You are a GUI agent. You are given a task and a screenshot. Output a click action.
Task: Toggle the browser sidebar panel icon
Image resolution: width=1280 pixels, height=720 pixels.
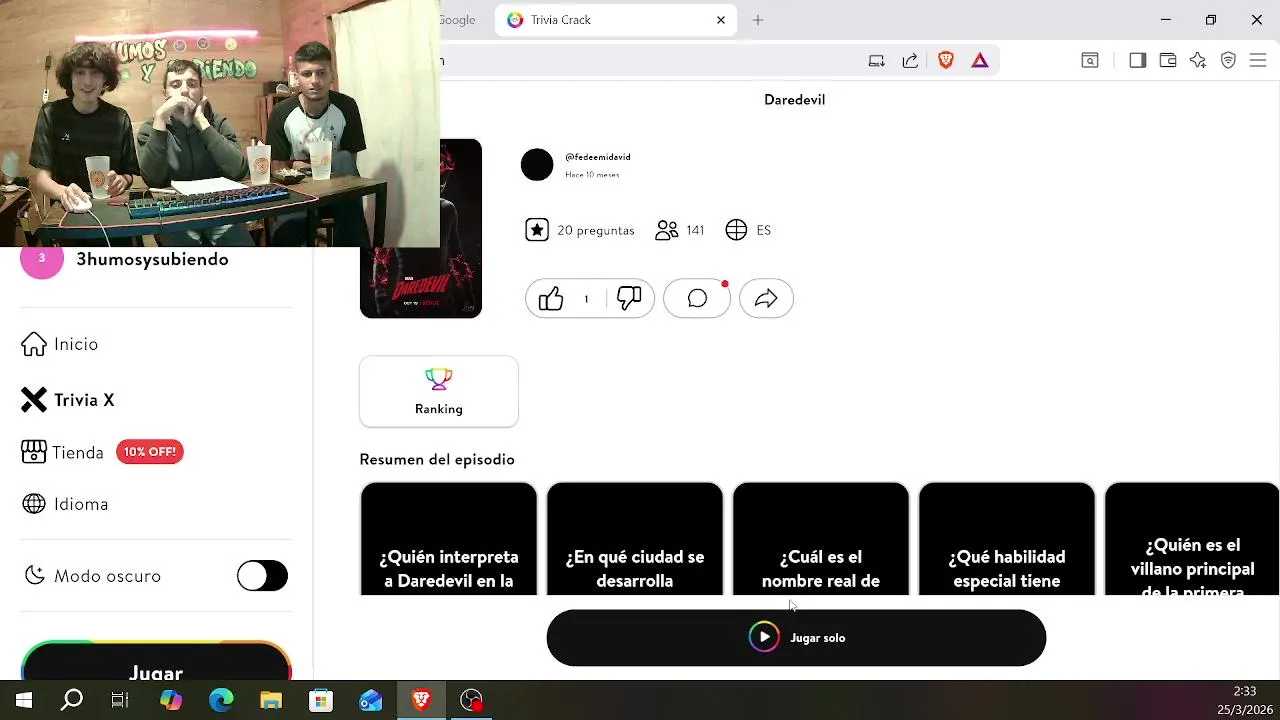(1137, 61)
